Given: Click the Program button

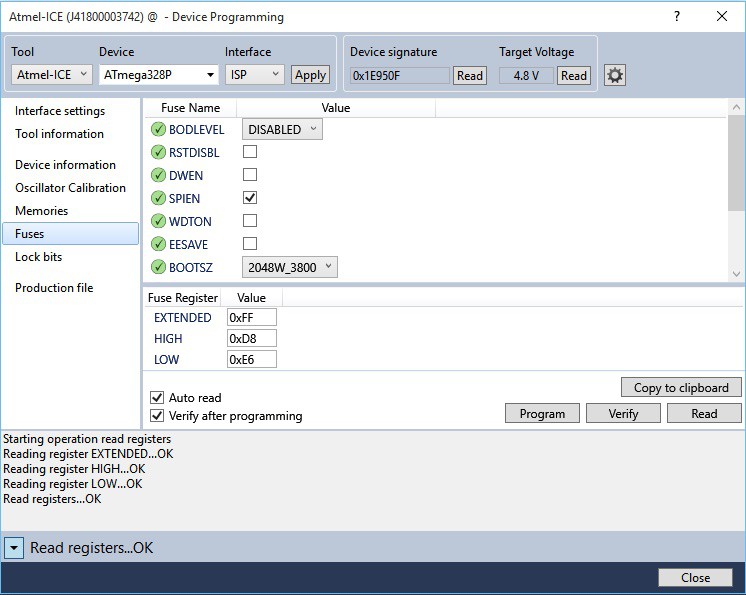Looking at the screenshot, I should coord(542,413).
